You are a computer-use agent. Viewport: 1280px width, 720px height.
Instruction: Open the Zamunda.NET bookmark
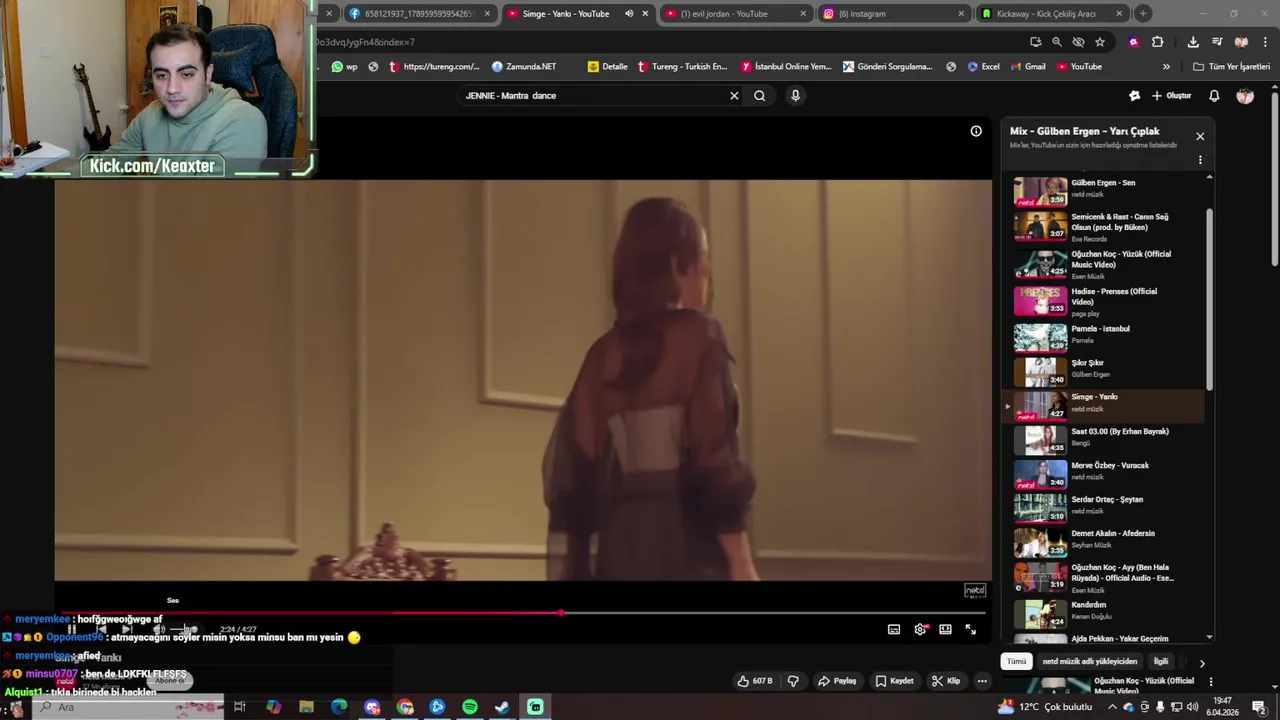click(524, 67)
